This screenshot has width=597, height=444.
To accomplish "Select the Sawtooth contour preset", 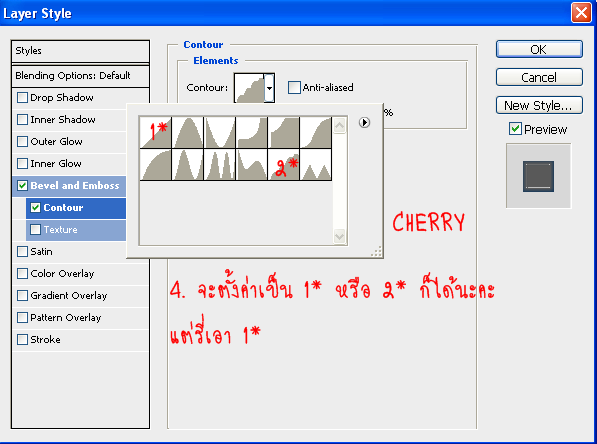I will (316, 164).
